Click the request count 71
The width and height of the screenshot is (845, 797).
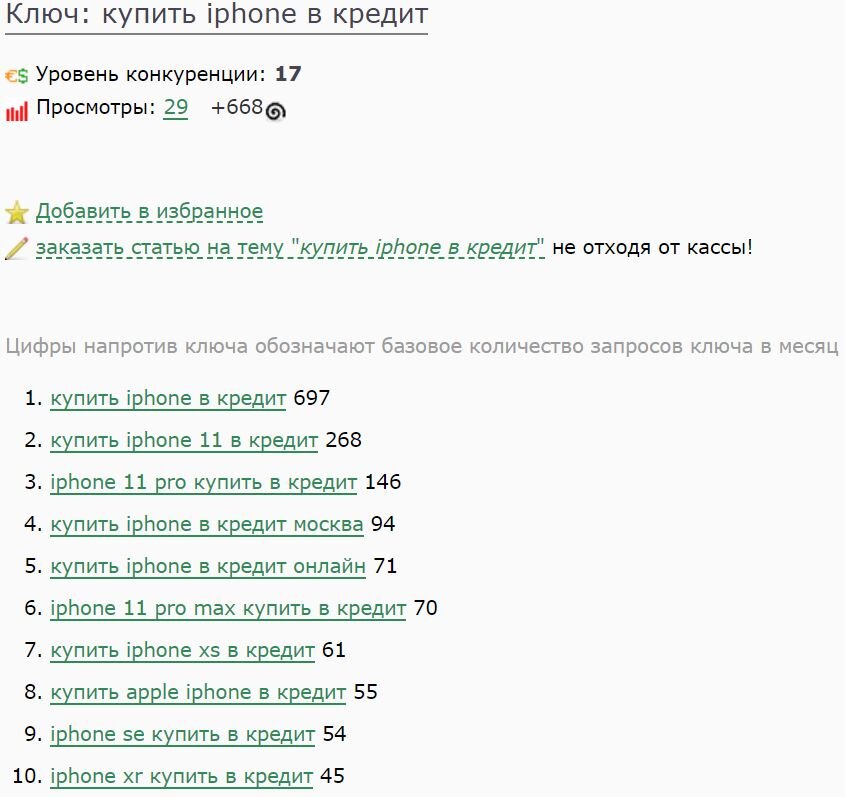point(385,566)
